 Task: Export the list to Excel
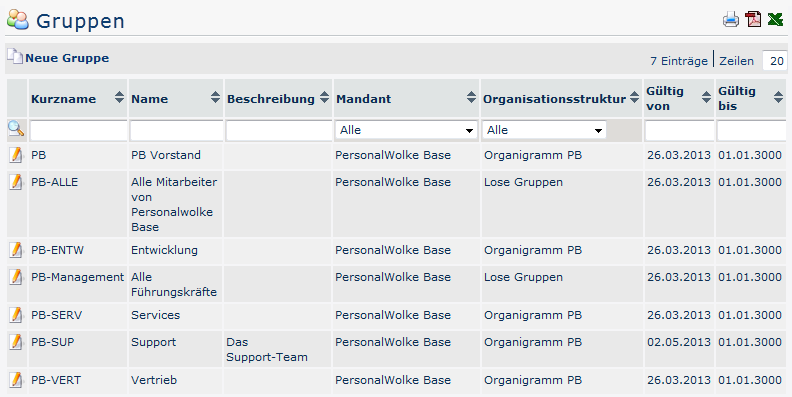pos(775,20)
